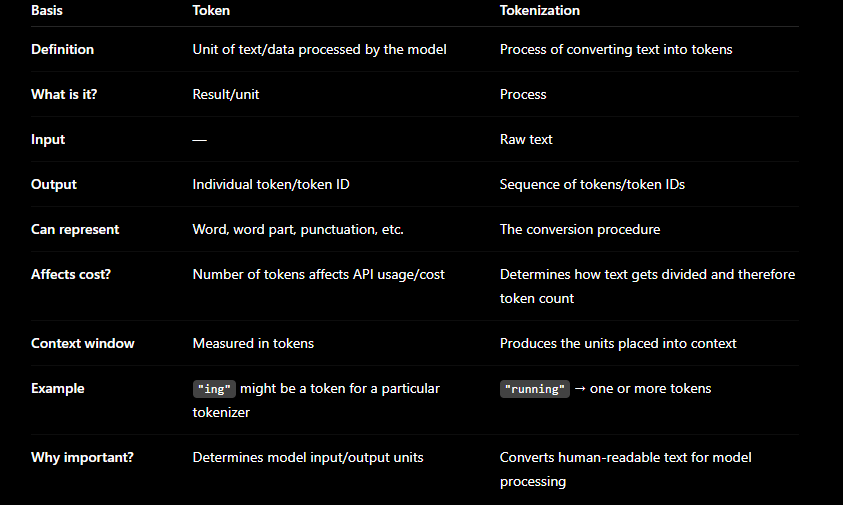This screenshot has height=505, width=843.
Task: Click the Token column header
Action: point(211,11)
